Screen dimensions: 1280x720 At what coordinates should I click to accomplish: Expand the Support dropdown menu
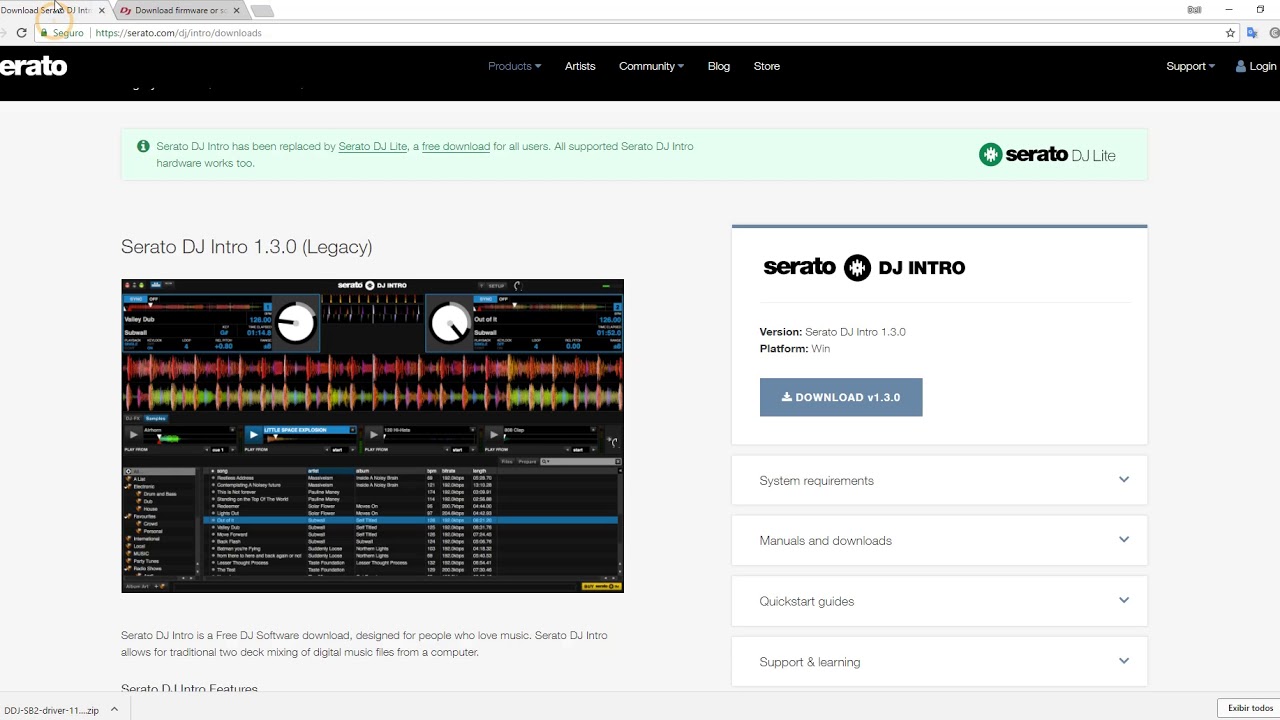click(1190, 66)
